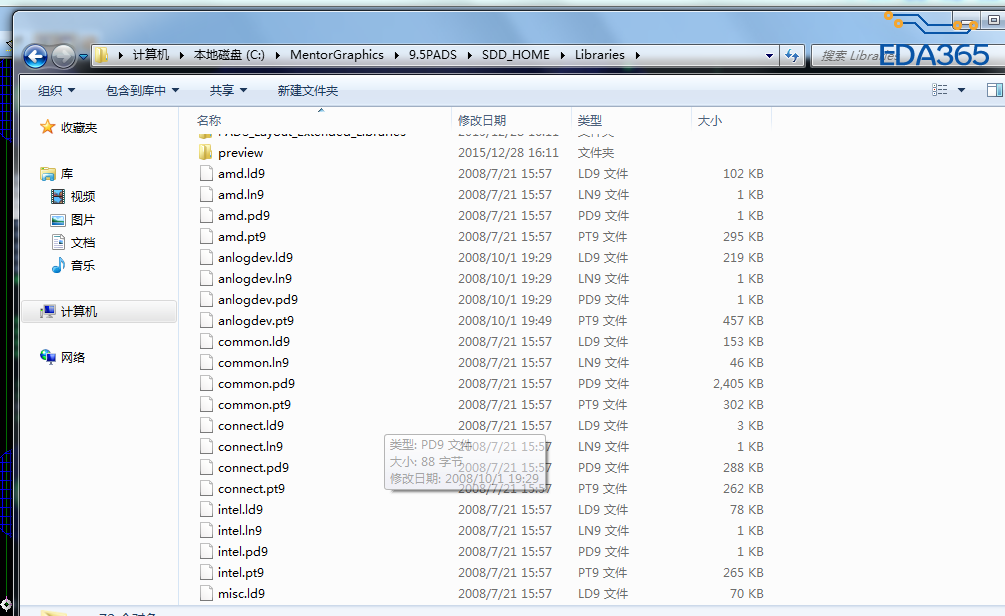Open the 视频 library
The height and width of the screenshot is (616, 1005).
point(83,196)
